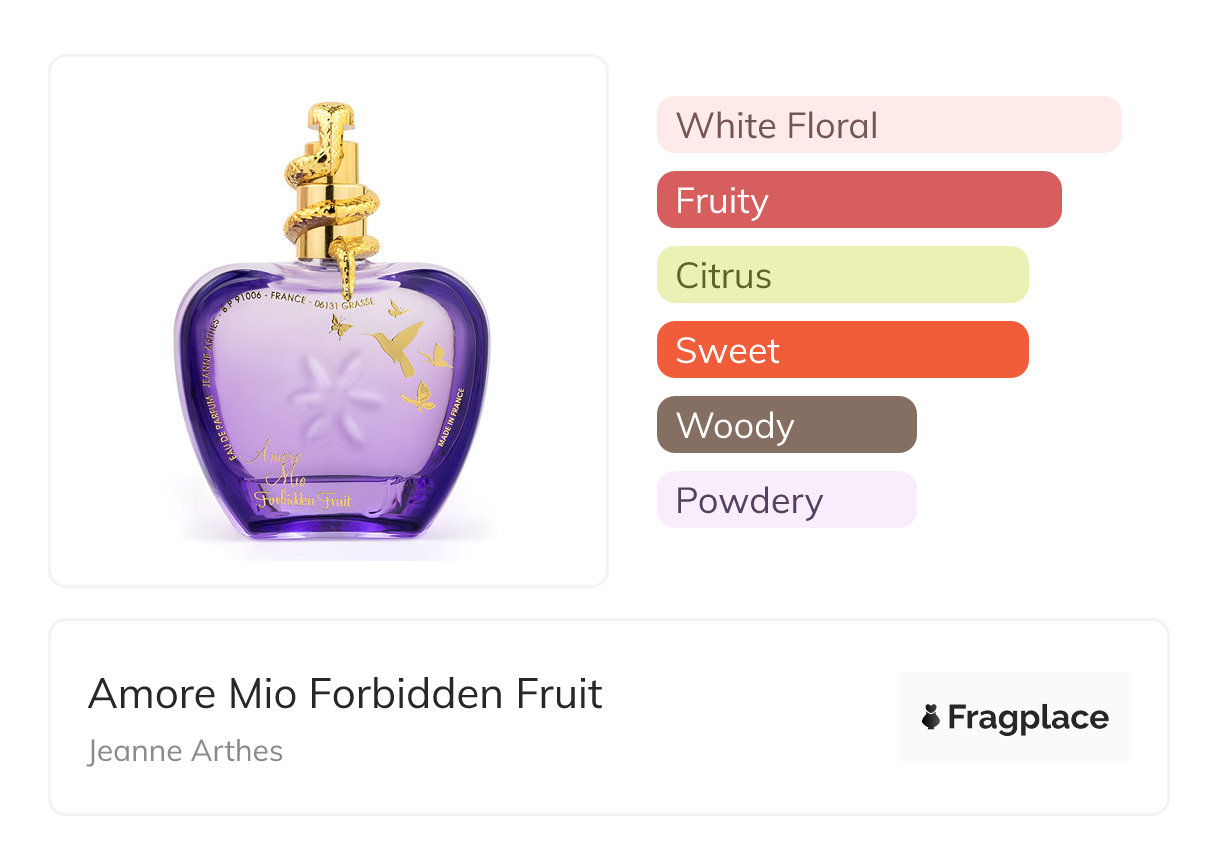Click the Fragplace logo icon
Viewport: 1218px width, 864px height.
click(931, 717)
